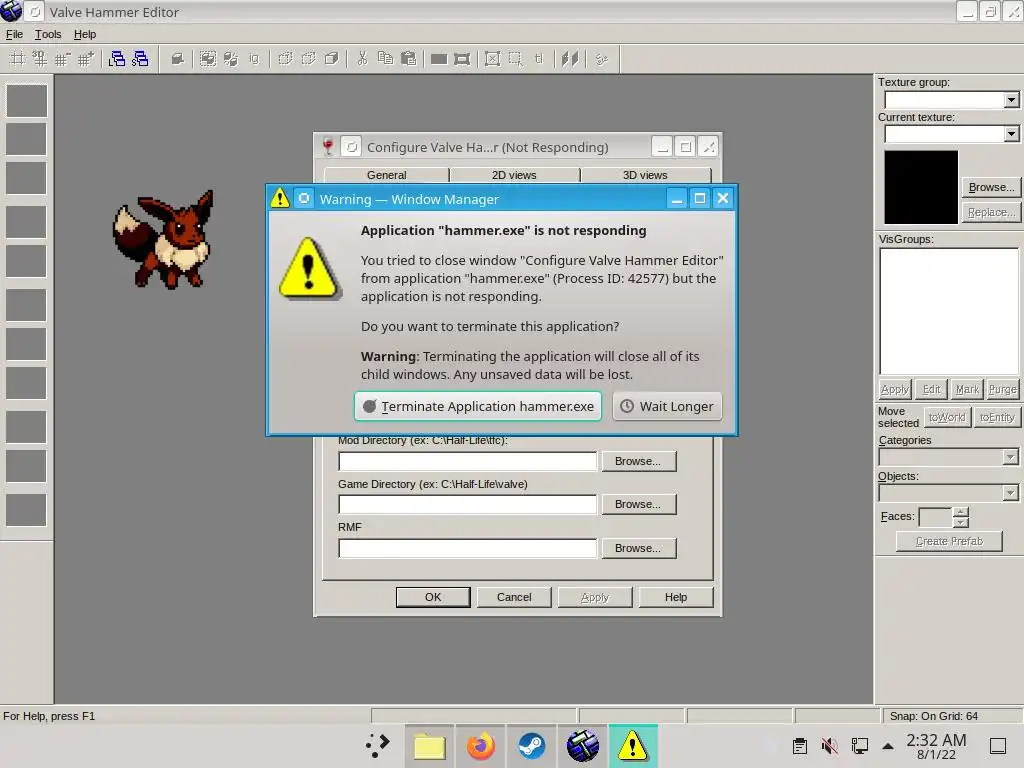Image resolution: width=1024 pixels, height=768 pixels.
Task: Click the Create Prefab button
Action: pyautogui.click(x=949, y=541)
